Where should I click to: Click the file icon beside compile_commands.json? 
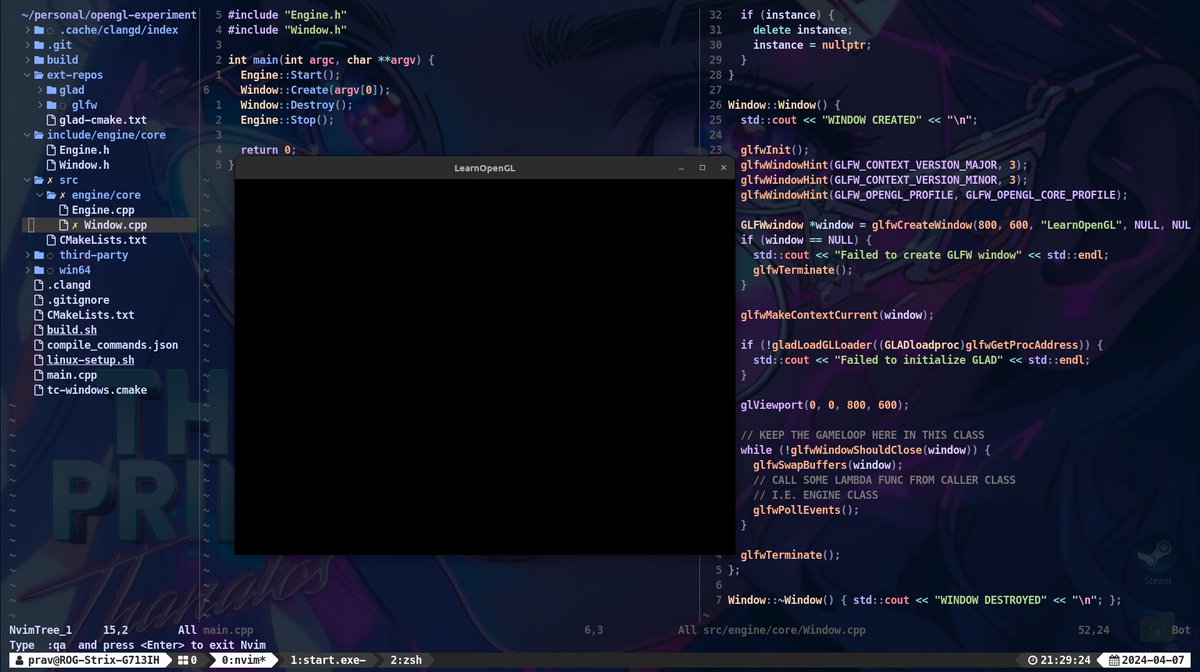40,345
